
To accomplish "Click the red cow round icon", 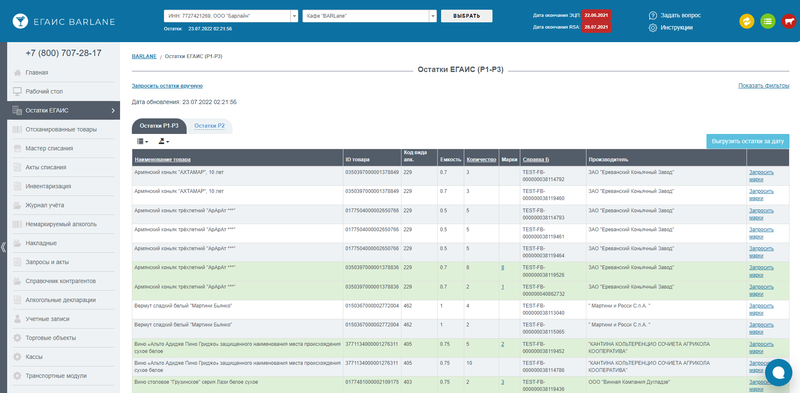I will coord(789,21).
